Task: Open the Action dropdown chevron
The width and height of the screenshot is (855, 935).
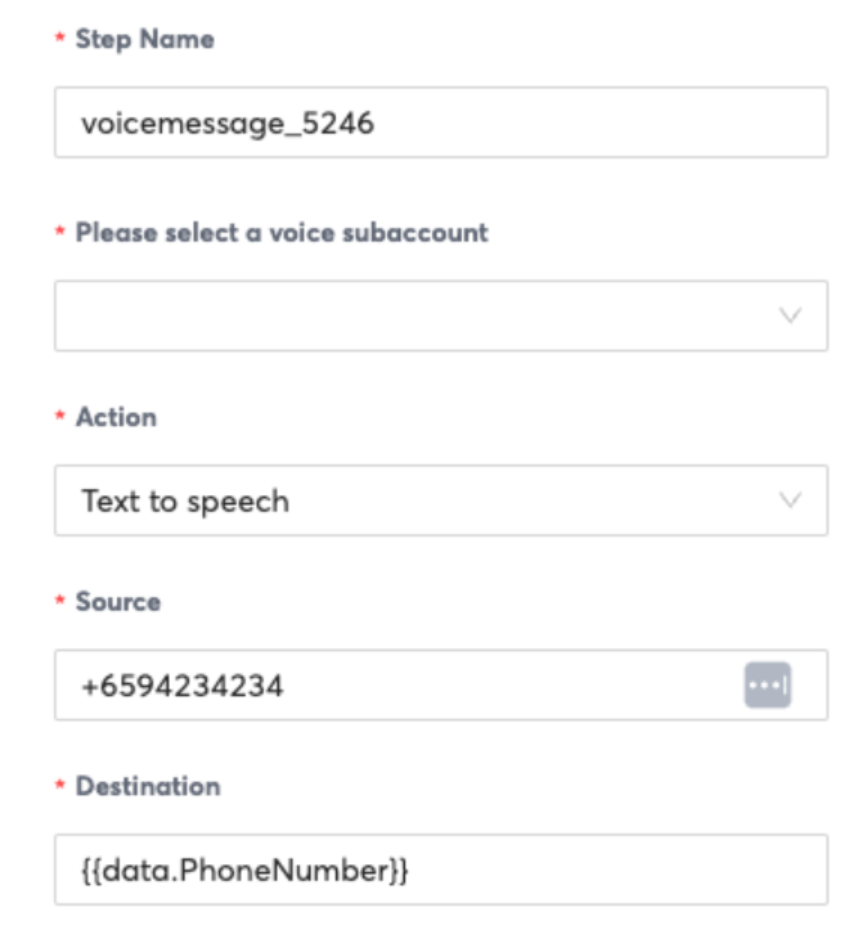Action: (x=790, y=500)
